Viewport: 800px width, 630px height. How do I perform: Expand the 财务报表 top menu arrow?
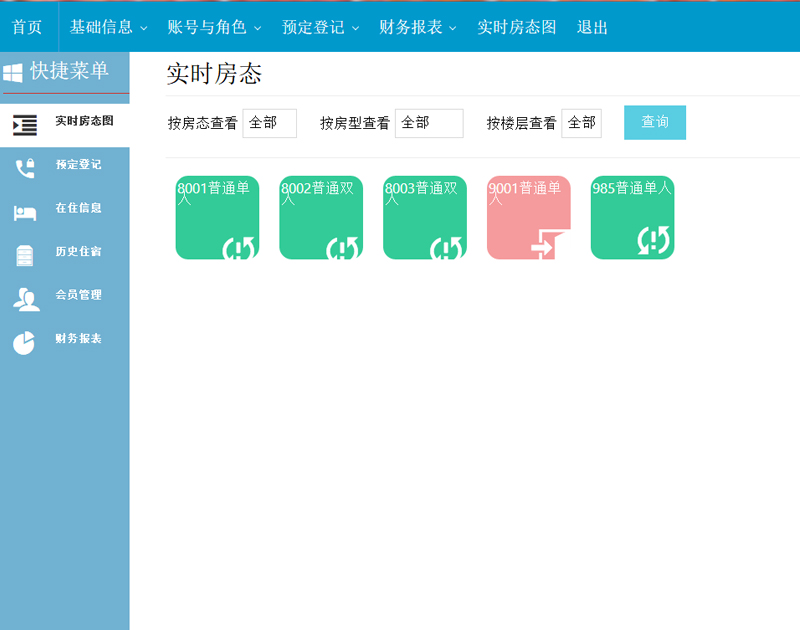(453, 29)
